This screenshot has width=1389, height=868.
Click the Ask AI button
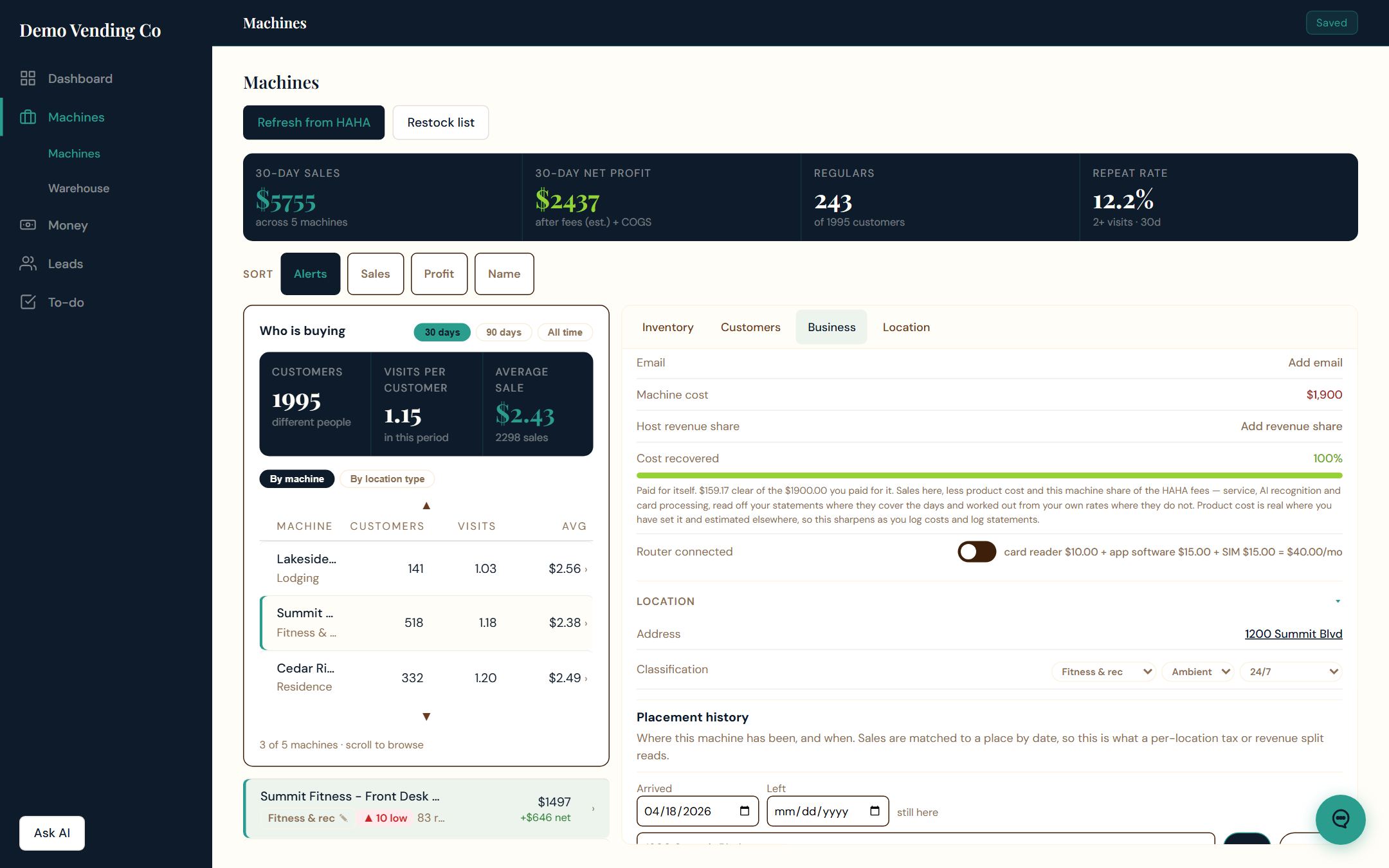tap(52, 833)
